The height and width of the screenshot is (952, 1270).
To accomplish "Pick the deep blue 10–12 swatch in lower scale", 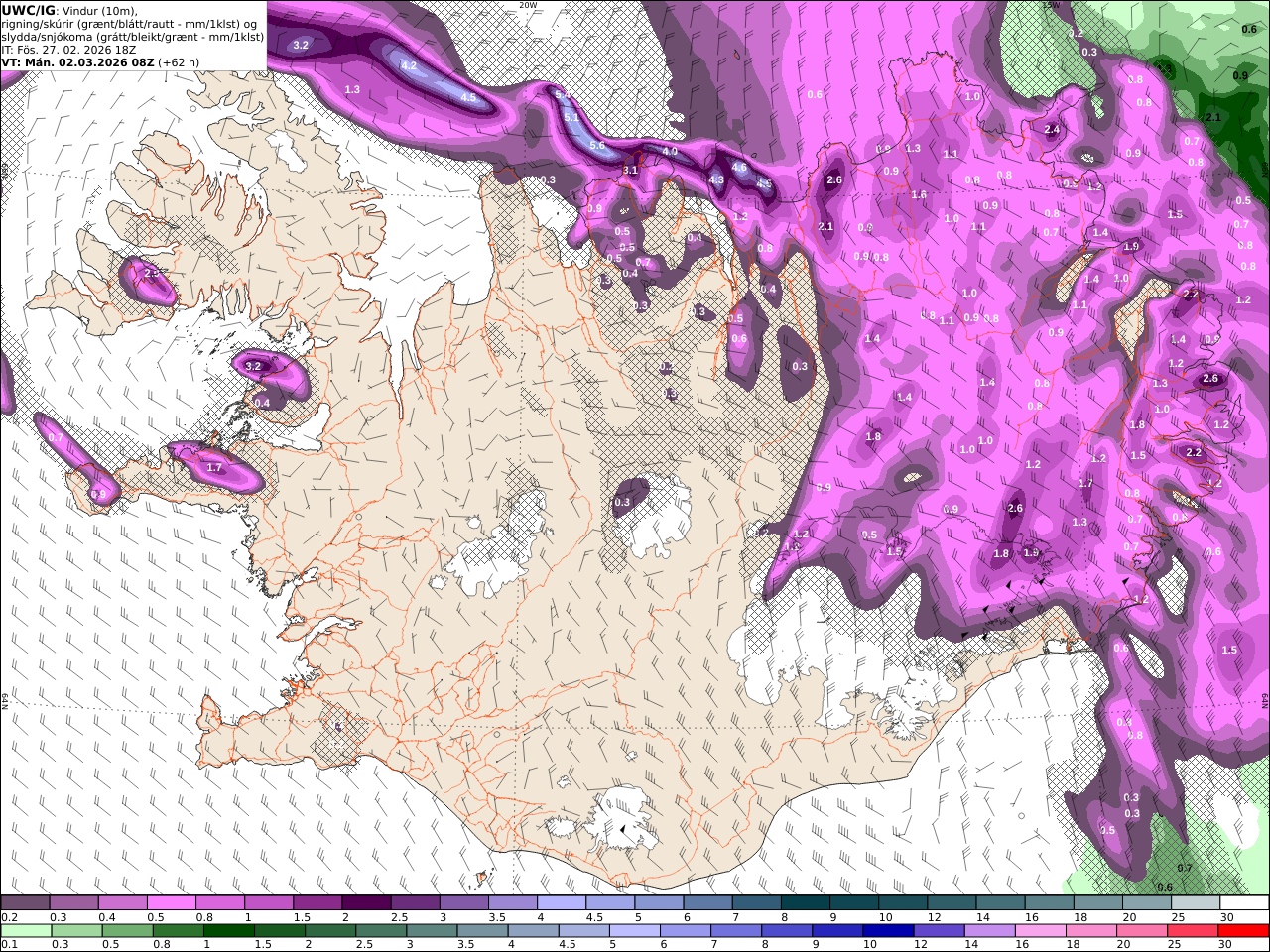I will coord(886,931).
